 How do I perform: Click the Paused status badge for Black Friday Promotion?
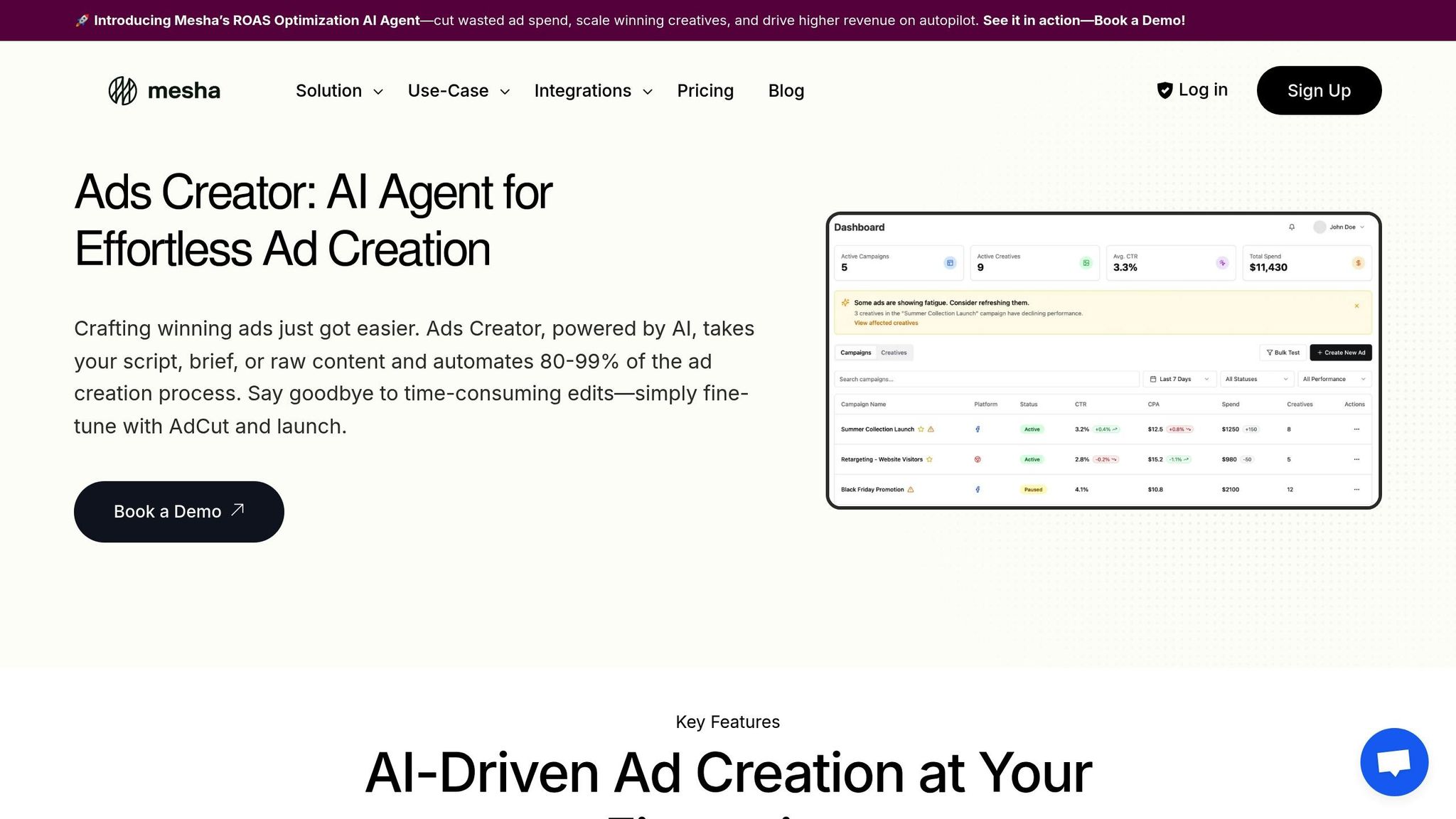pos(1033,490)
